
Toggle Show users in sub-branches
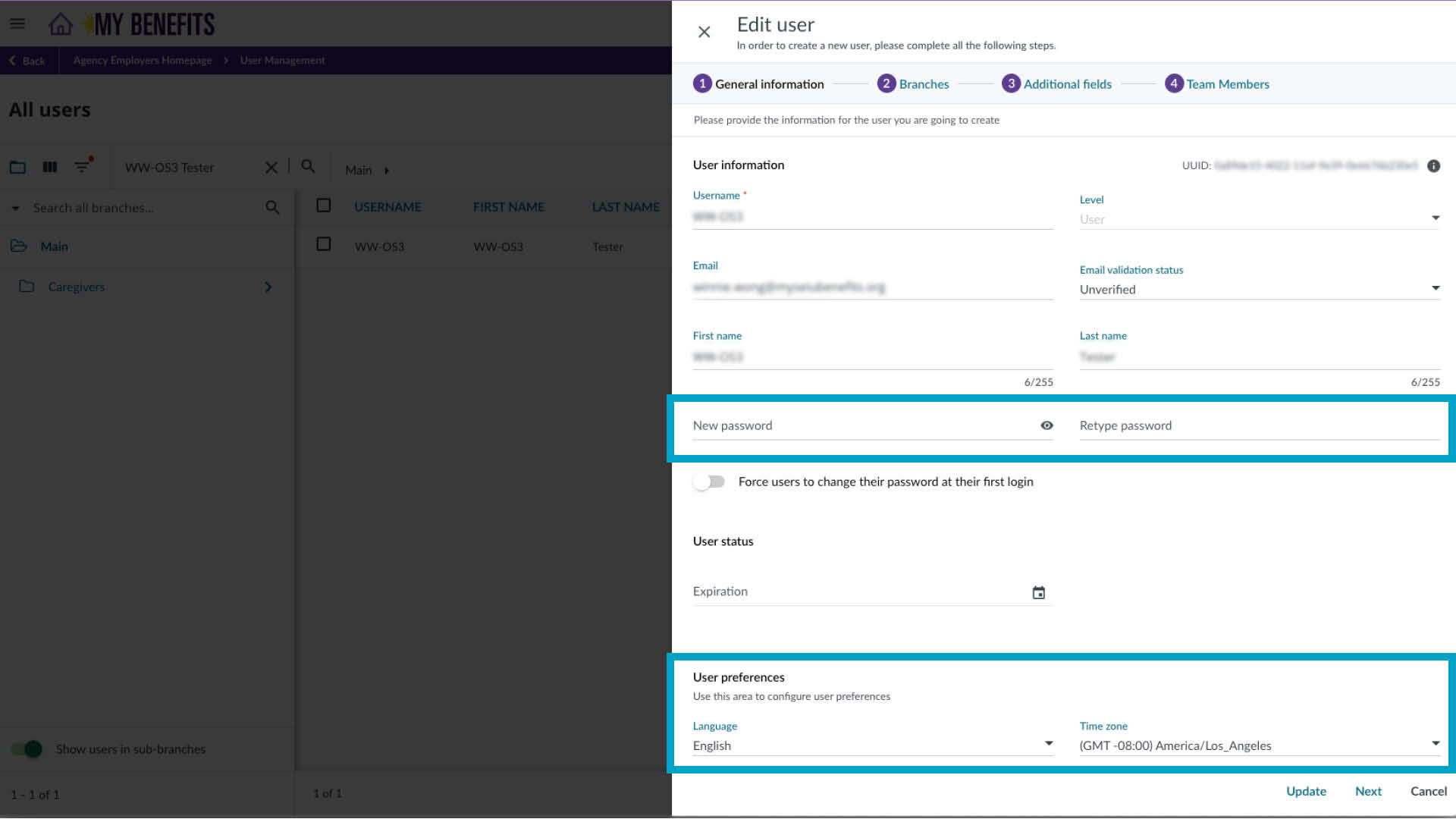click(27, 749)
